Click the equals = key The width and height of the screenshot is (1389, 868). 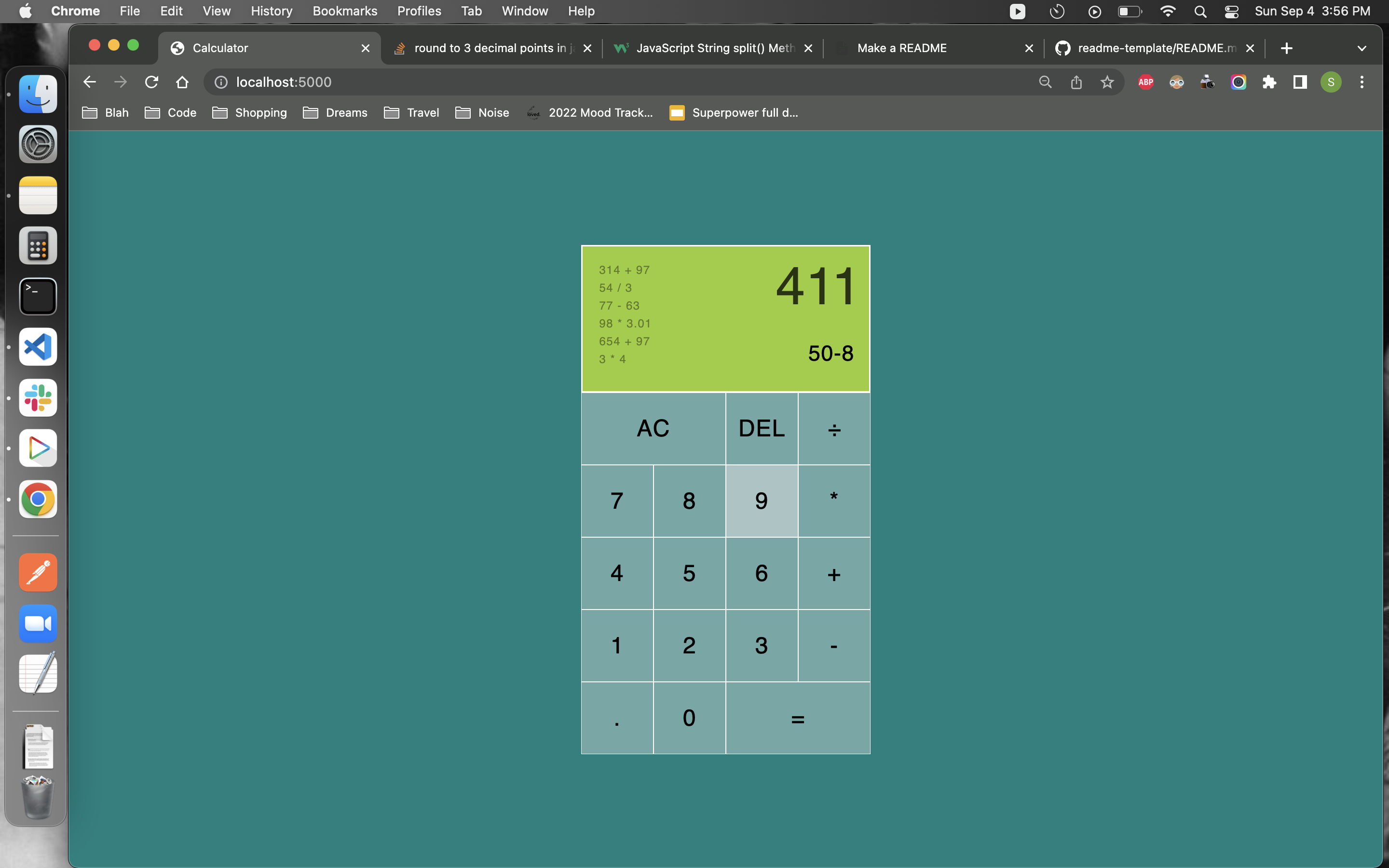click(x=798, y=718)
